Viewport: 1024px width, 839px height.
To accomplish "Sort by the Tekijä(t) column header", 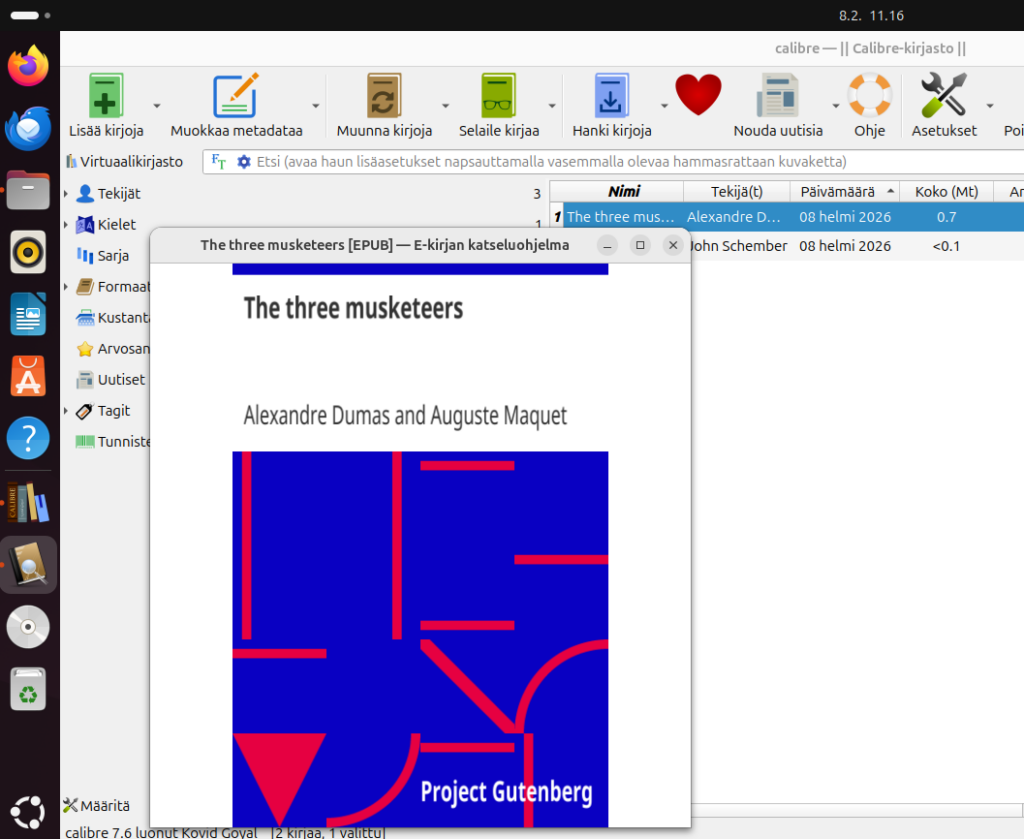I will pyautogui.click(x=736, y=191).
